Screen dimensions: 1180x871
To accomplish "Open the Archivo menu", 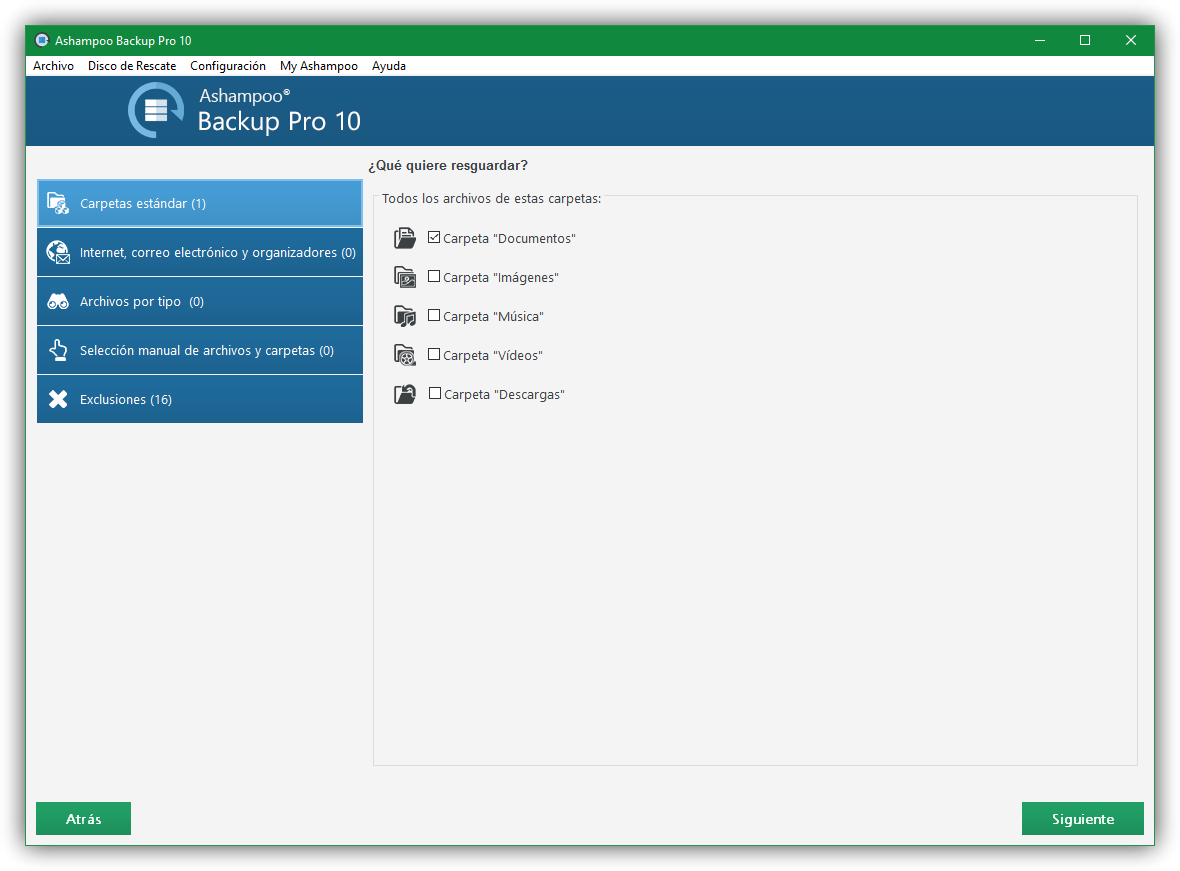I will [x=53, y=65].
